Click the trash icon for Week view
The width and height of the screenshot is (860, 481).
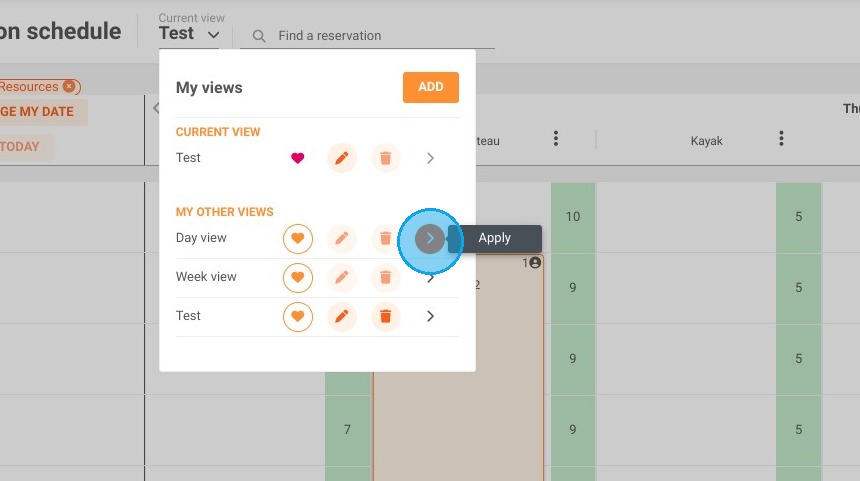(x=386, y=278)
